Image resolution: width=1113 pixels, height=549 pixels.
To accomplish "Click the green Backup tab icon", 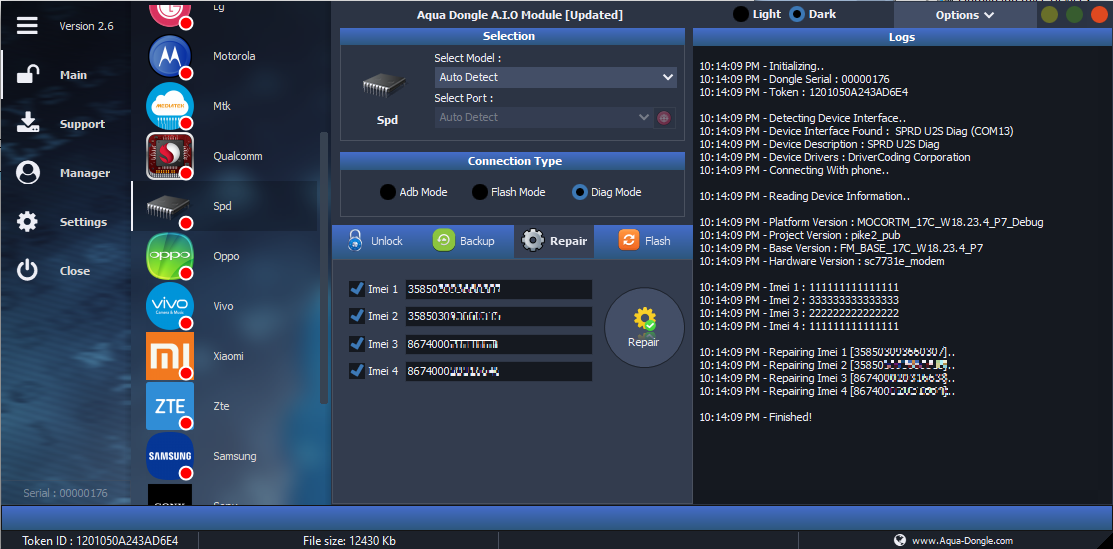I will (444, 241).
